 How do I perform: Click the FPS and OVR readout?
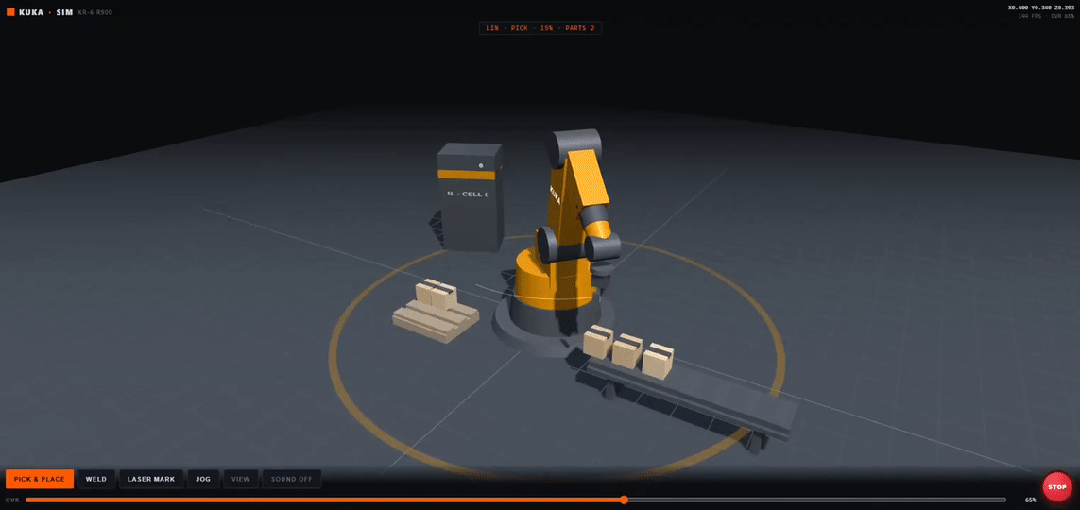pyautogui.click(x=1046, y=16)
